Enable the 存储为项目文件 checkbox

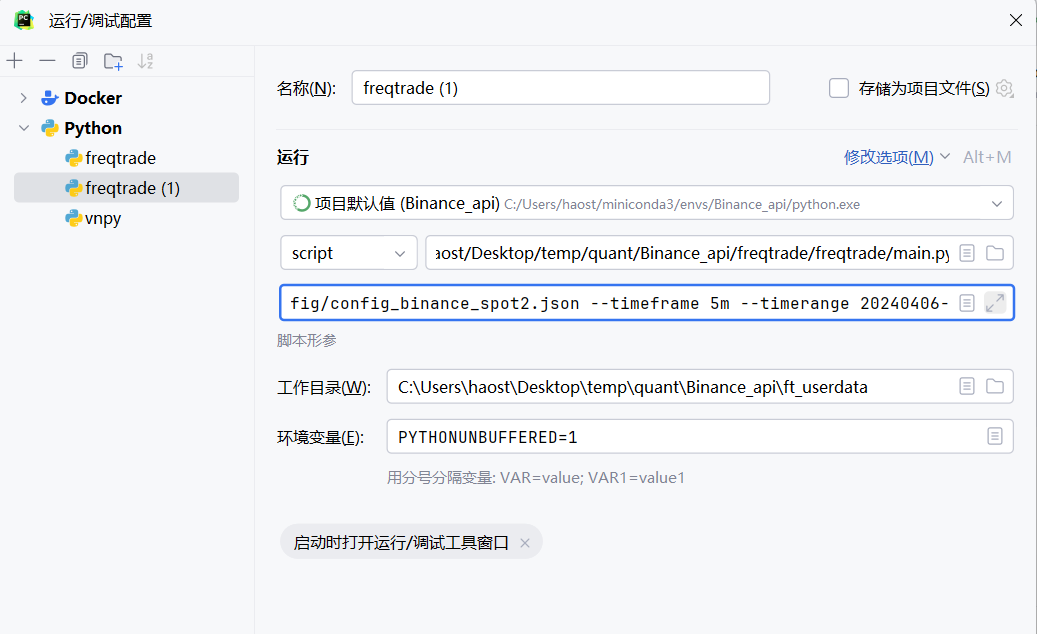[x=839, y=88]
